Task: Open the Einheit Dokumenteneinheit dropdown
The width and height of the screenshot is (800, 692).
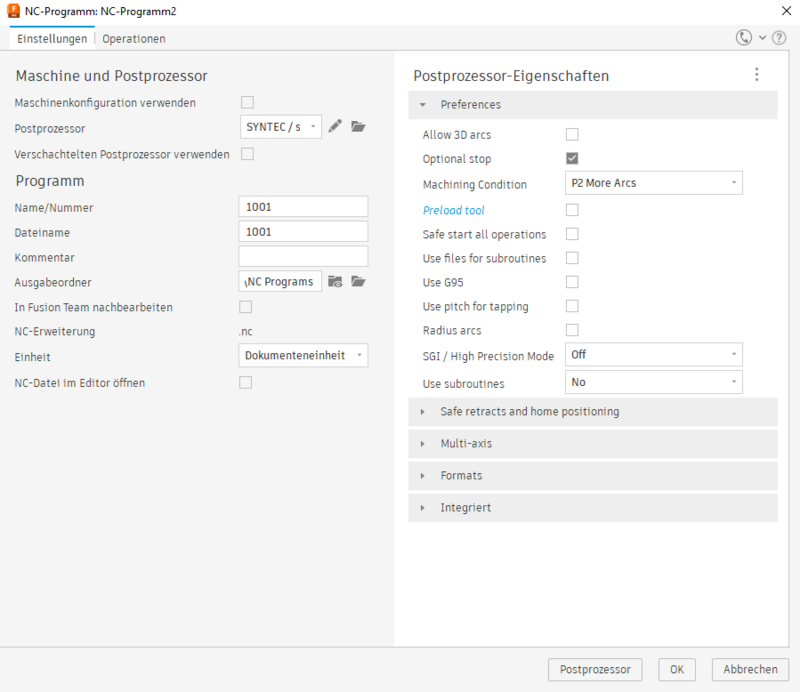Action: (304, 355)
